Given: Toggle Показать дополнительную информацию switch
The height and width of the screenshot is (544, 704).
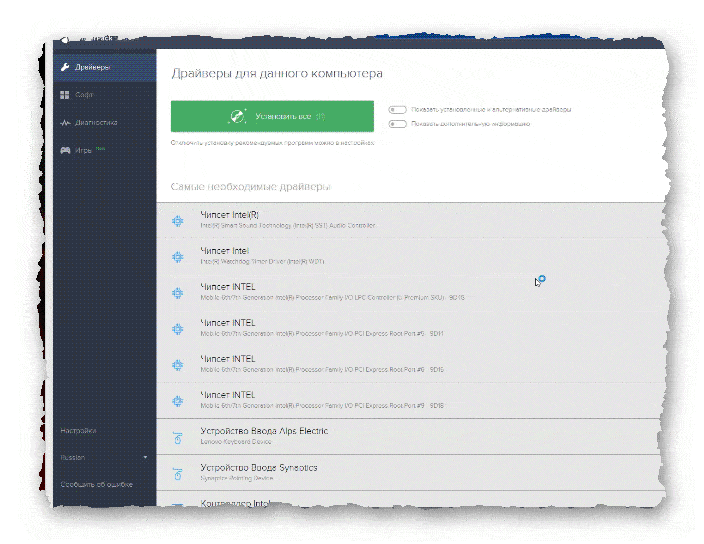Looking at the screenshot, I should coord(397,124).
